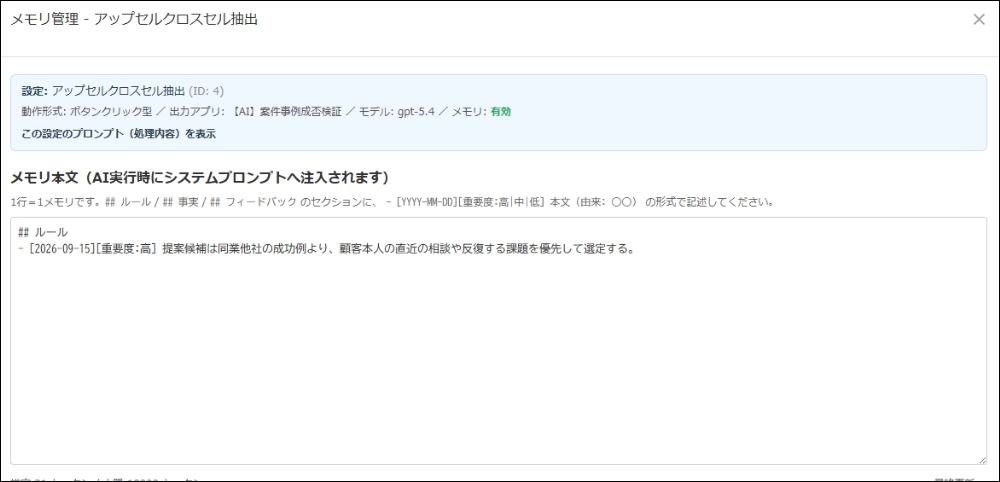Image resolution: width=1000 pixels, height=482 pixels.
Task: Click the [2026-09-15] rule memory line
Action: pyautogui.click(x=327, y=249)
